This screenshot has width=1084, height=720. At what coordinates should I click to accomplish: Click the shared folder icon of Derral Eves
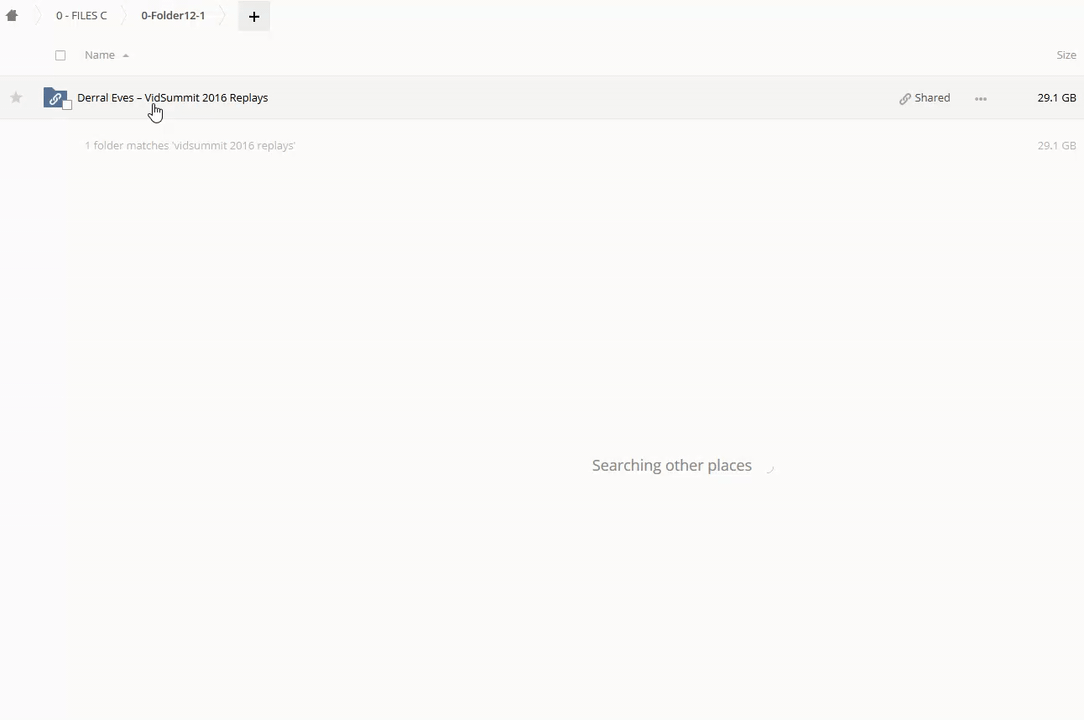click(x=55, y=98)
